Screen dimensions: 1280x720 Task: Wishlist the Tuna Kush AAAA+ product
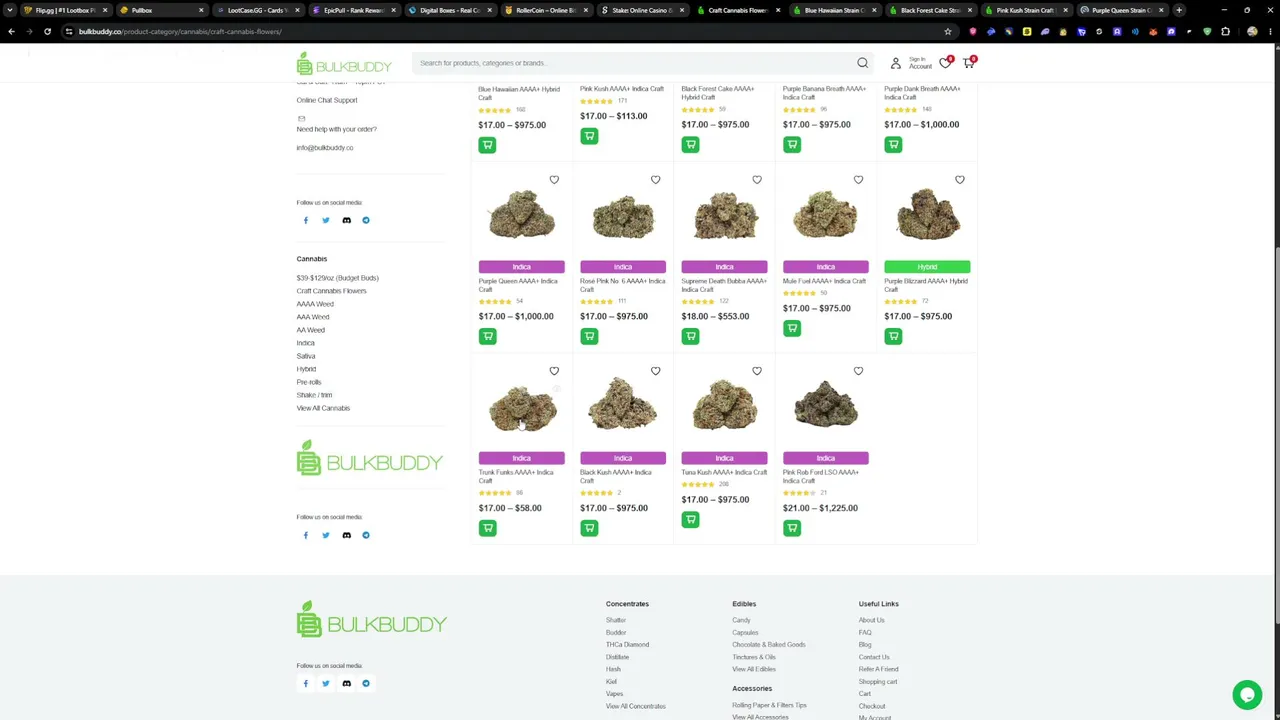pyautogui.click(x=757, y=371)
